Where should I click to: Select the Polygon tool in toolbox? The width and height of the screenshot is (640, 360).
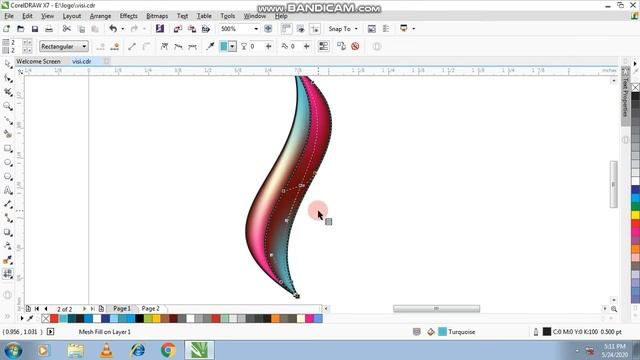pos(8,176)
